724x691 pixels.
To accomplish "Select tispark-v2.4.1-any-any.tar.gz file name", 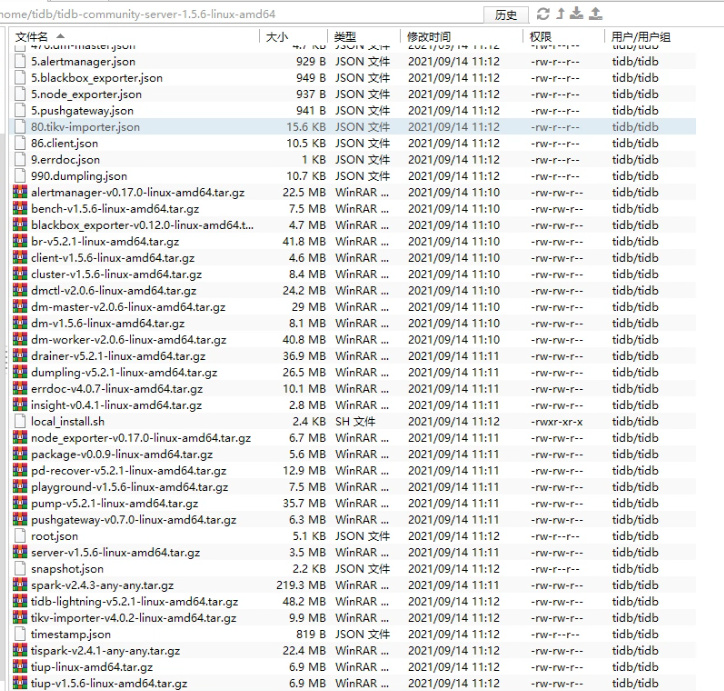I will tap(106, 651).
